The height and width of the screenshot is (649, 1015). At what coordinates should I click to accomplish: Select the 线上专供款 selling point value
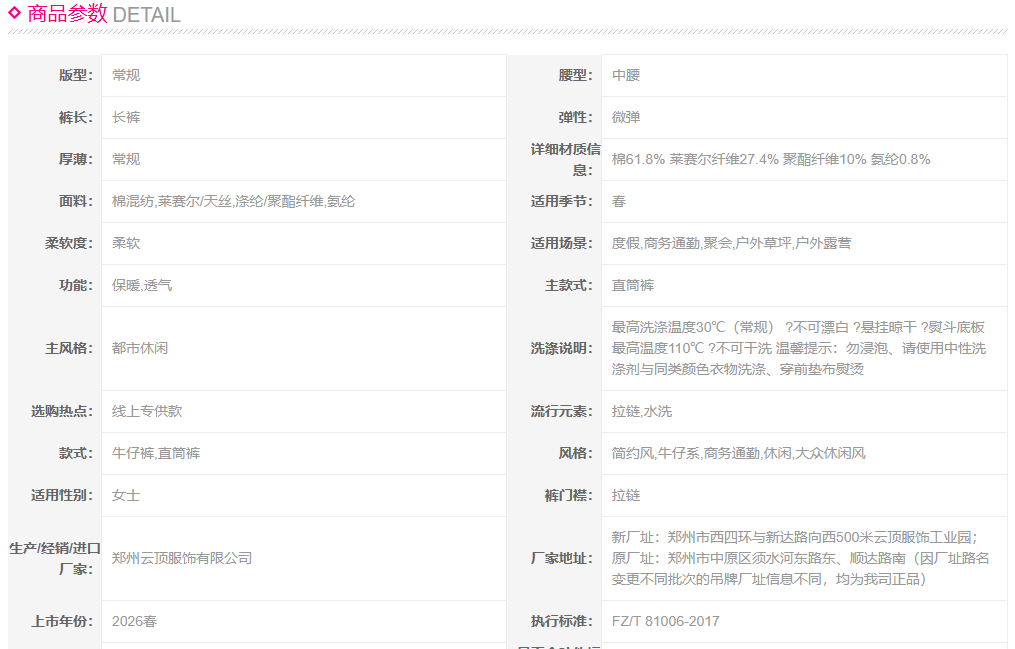click(147, 411)
